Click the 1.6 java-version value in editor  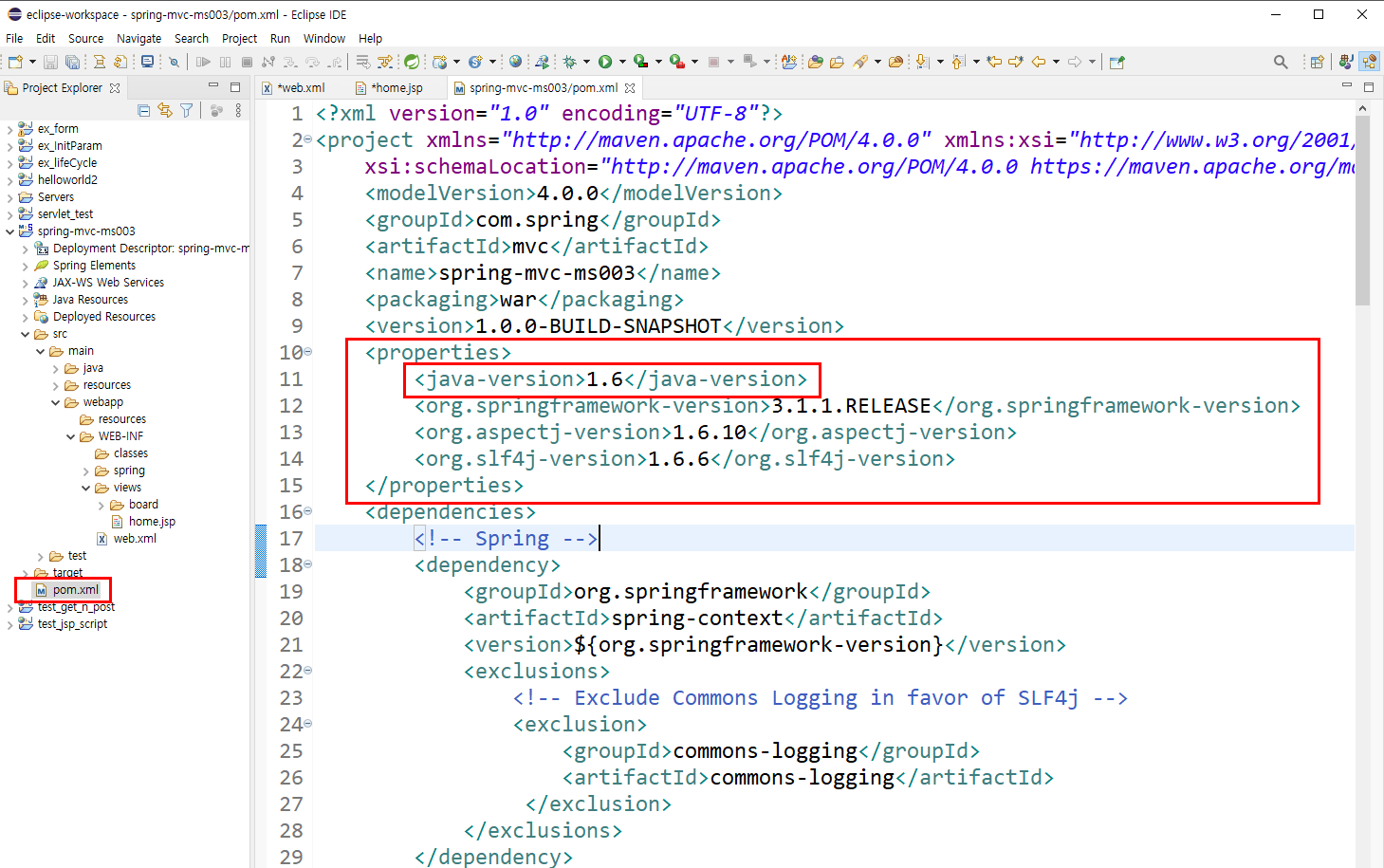coord(604,379)
